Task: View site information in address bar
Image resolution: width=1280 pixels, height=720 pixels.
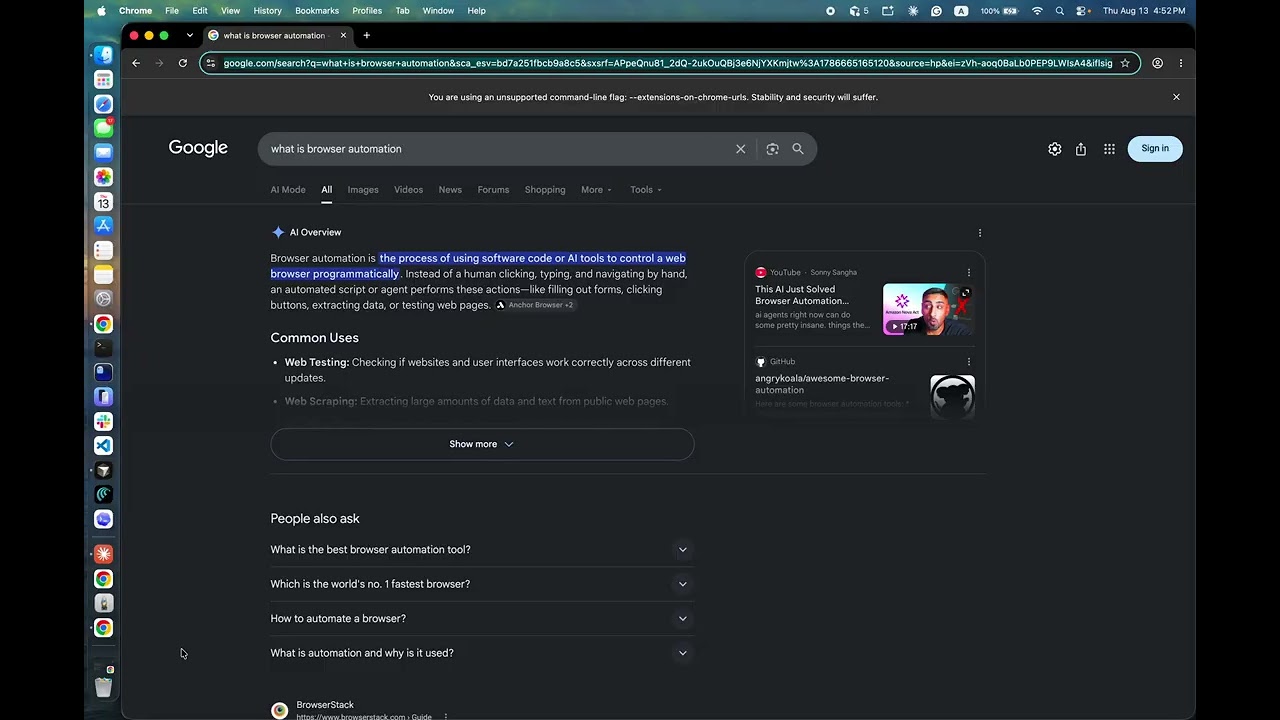Action: click(210, 63)
